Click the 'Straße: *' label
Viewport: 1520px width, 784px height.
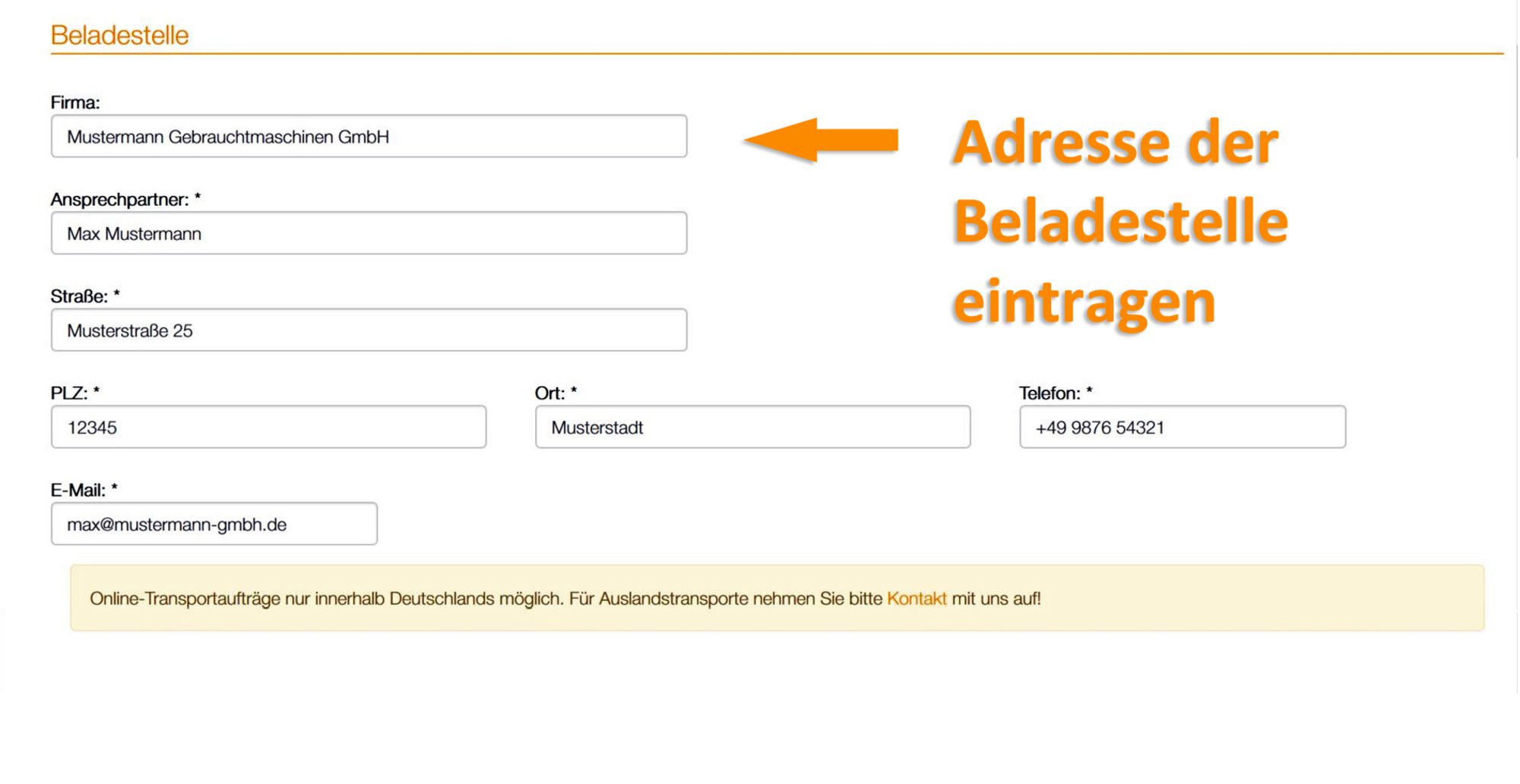click(x=85, y=296)
